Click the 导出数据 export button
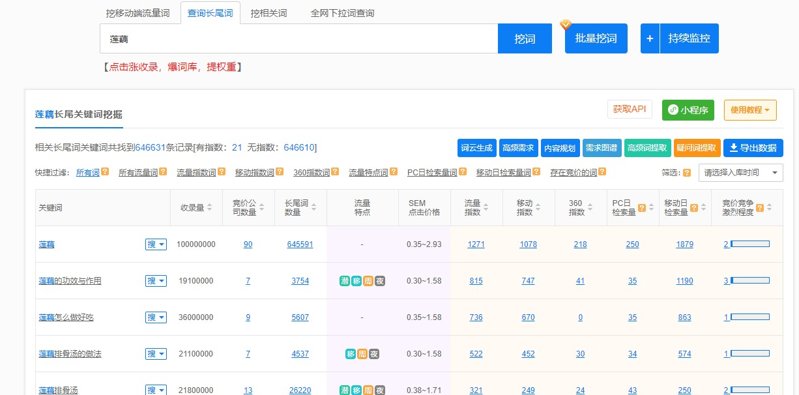Image resolution: width=799 pixels, height=395 pixels. coord(753,148)
